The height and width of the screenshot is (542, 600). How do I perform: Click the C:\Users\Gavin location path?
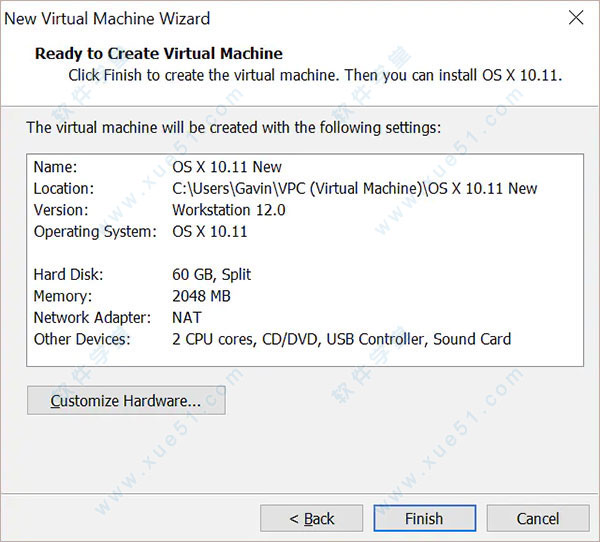[x=354, y=188]
